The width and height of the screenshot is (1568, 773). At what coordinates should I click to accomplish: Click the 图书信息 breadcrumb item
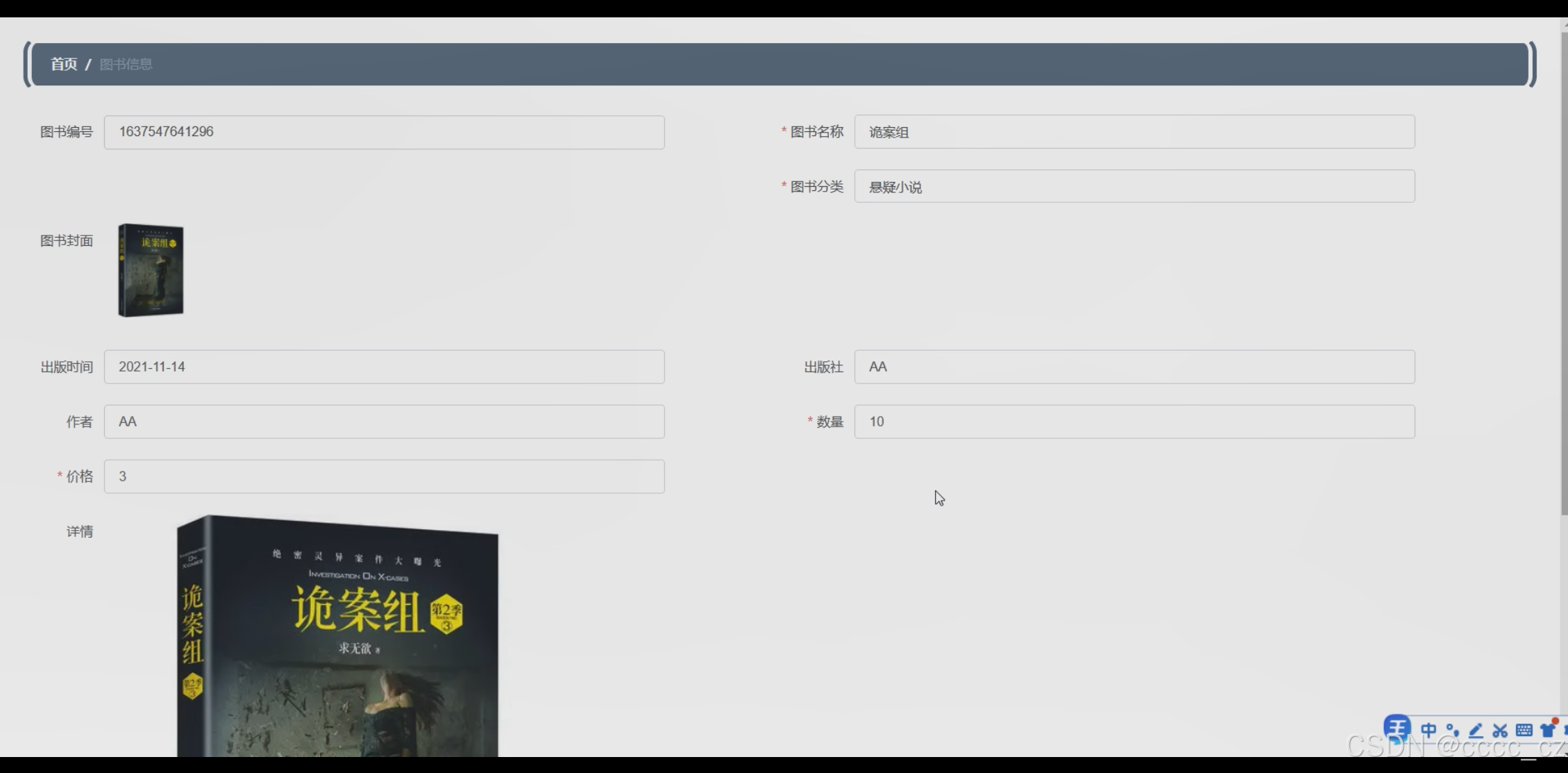126,64
